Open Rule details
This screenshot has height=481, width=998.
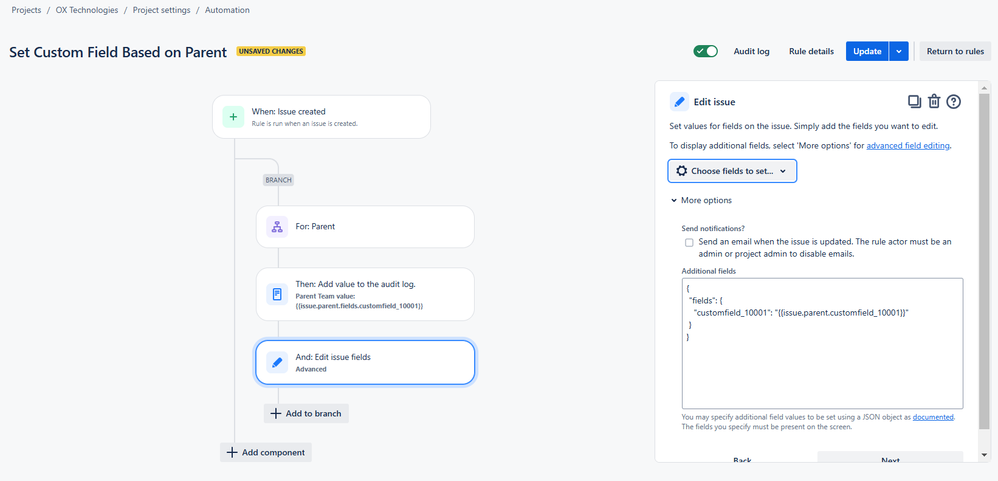811,52
